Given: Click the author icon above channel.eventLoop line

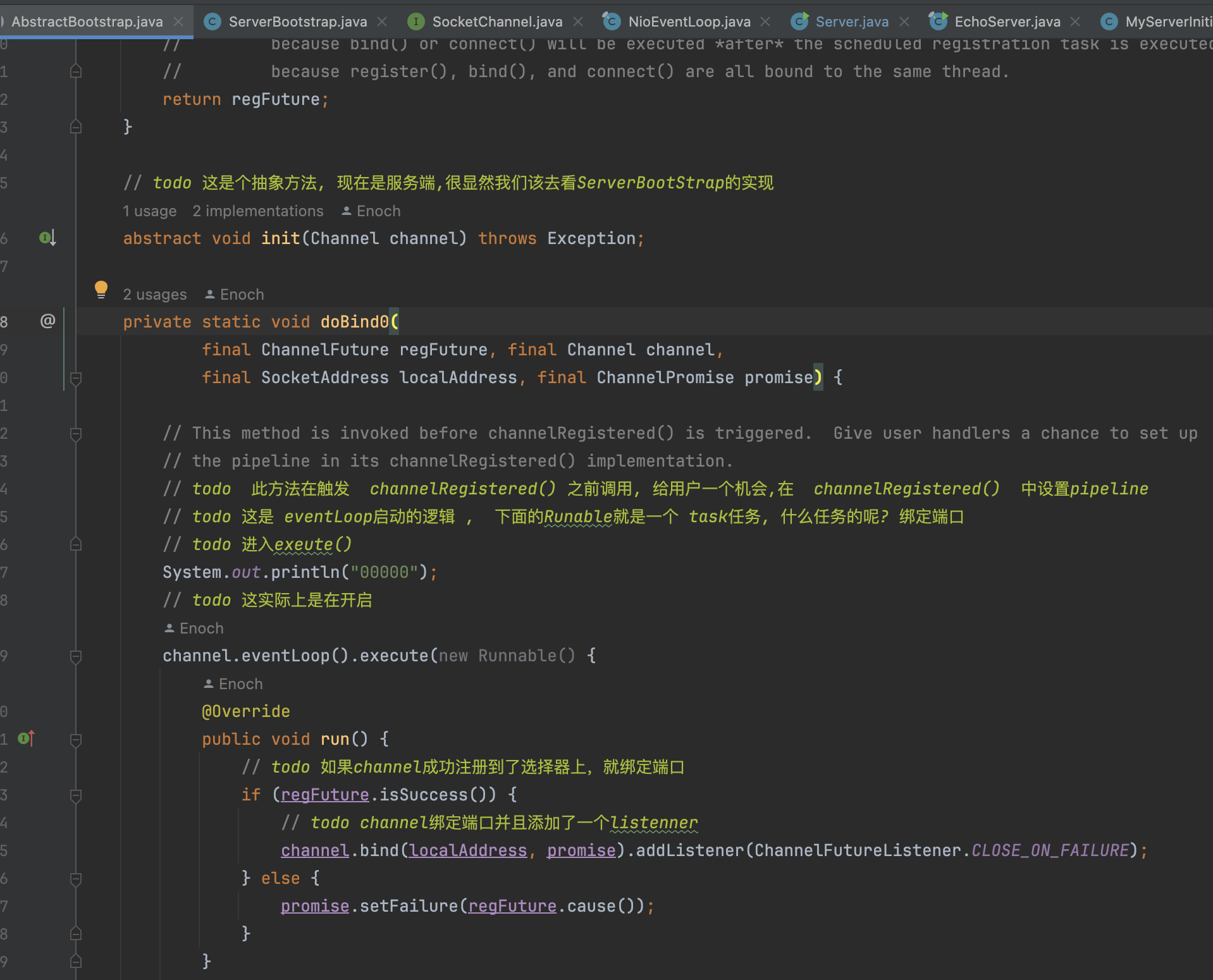Looking at the screenshot, I should click(169, 628).
